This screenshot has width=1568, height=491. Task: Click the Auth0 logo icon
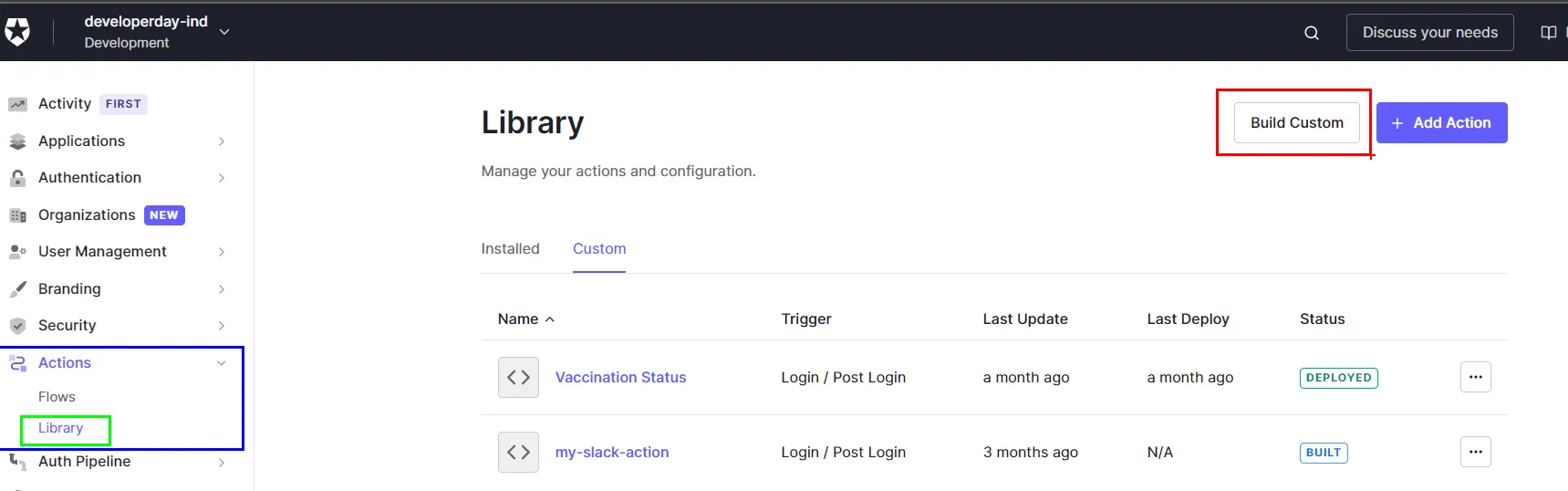point(17,32)
